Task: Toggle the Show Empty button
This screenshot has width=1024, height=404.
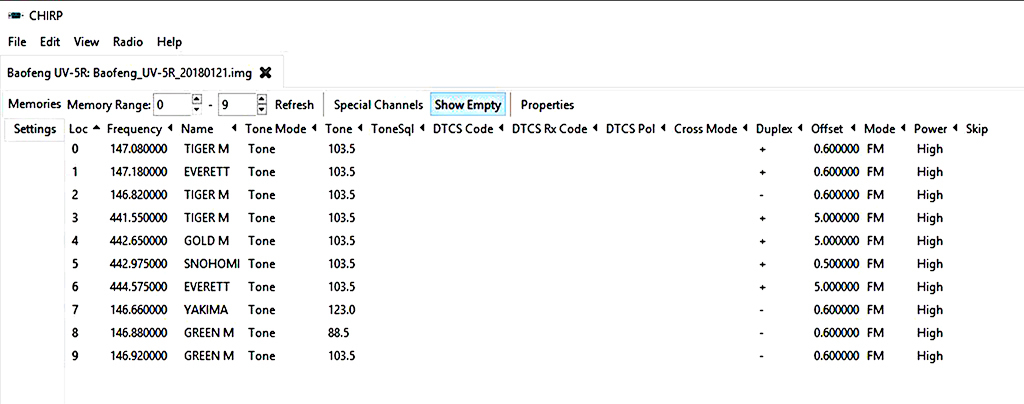Action: pyautogui.click(x=468, y=104)
